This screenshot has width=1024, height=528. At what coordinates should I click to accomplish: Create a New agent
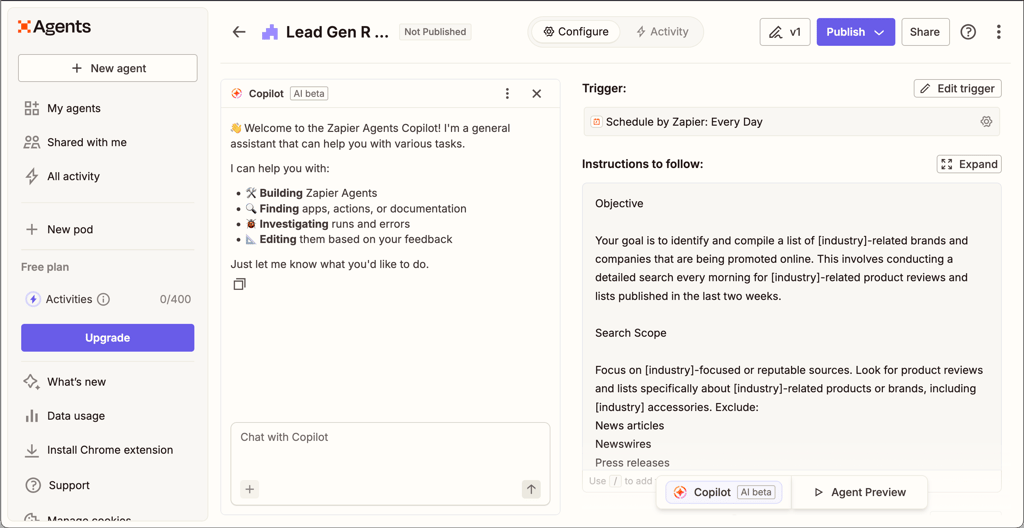pos(108,68)
